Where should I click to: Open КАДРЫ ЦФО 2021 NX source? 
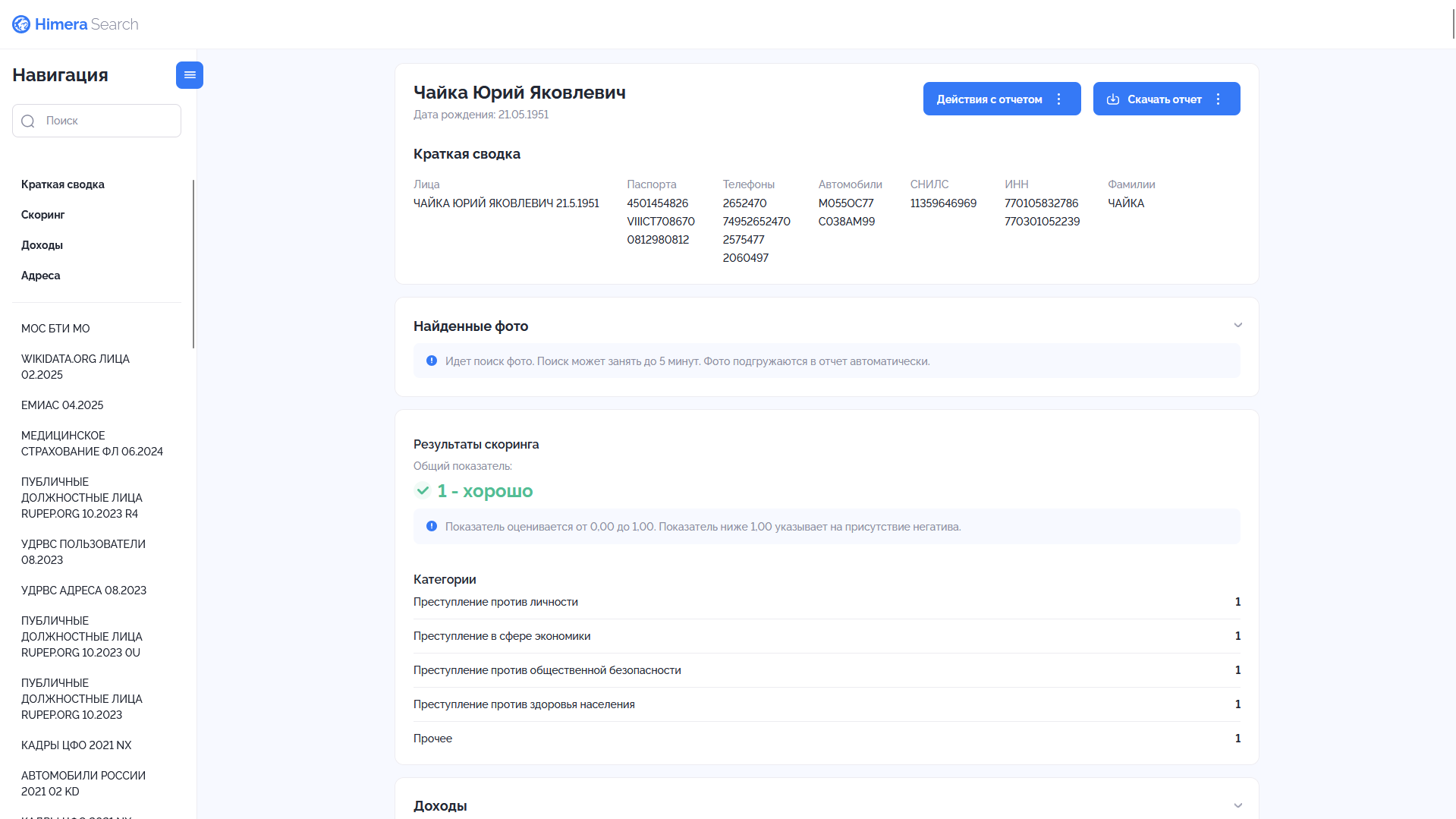click(x=76, y=745)
